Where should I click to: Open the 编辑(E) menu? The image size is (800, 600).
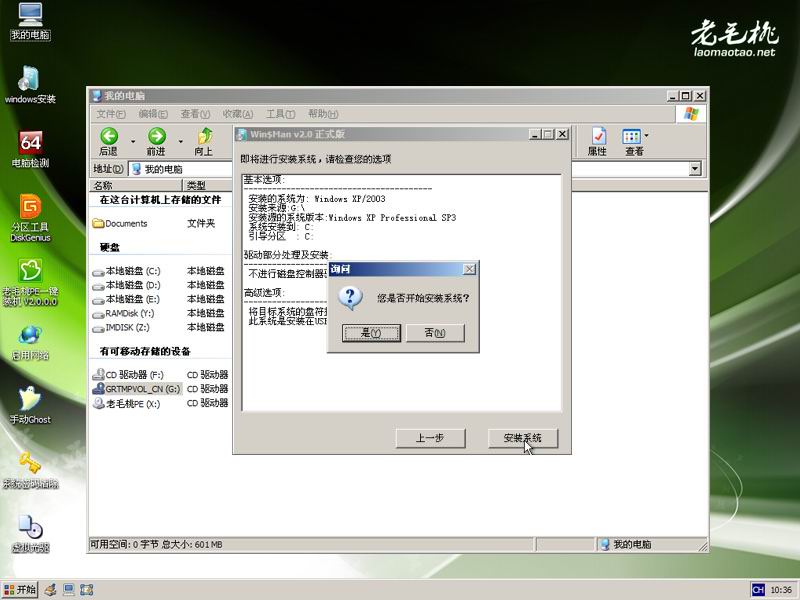pos(153,114)
